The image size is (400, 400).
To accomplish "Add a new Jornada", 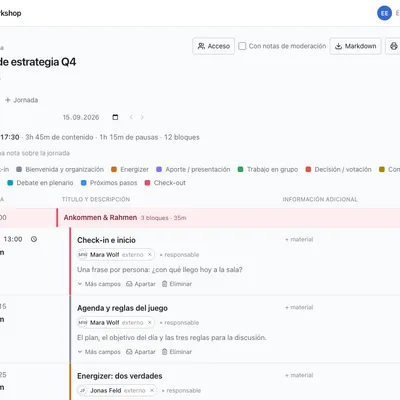I will point(21,100).
